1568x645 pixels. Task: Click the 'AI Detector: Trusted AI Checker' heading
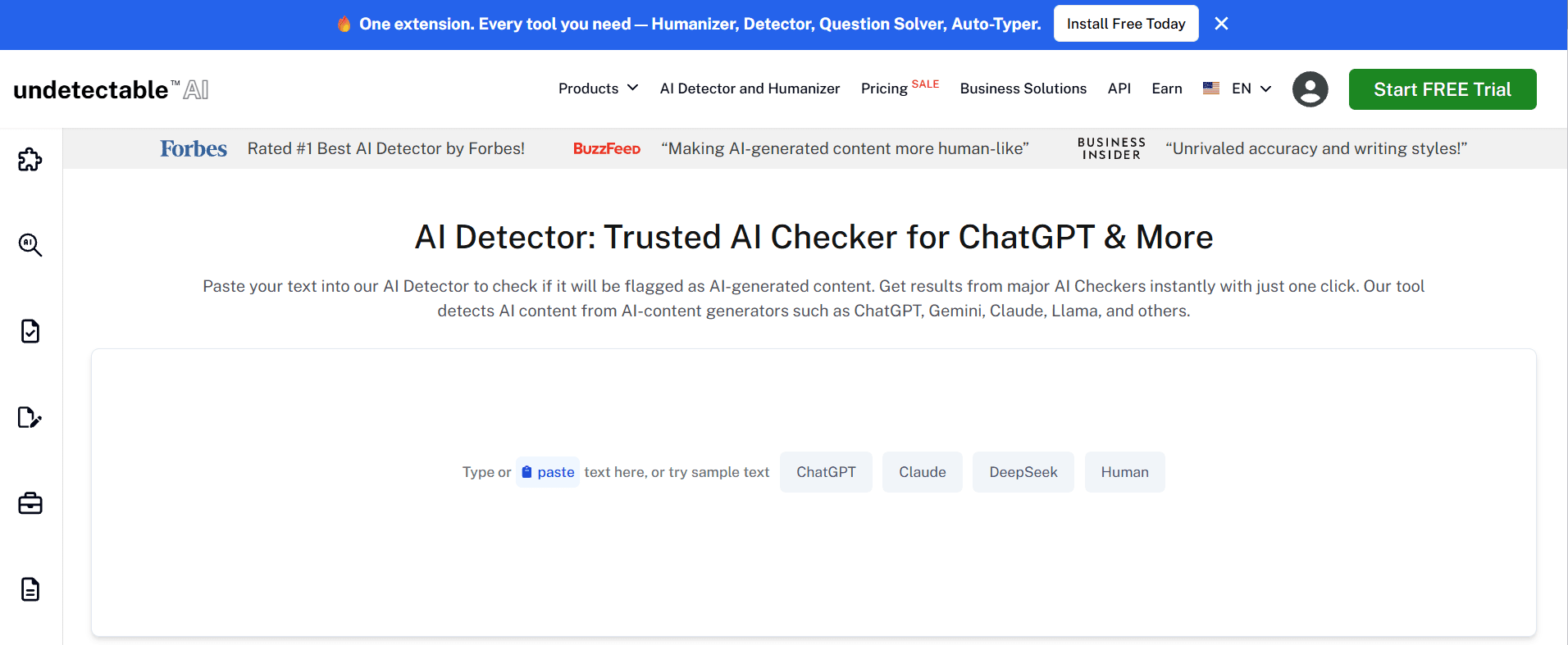click(814, 237)
